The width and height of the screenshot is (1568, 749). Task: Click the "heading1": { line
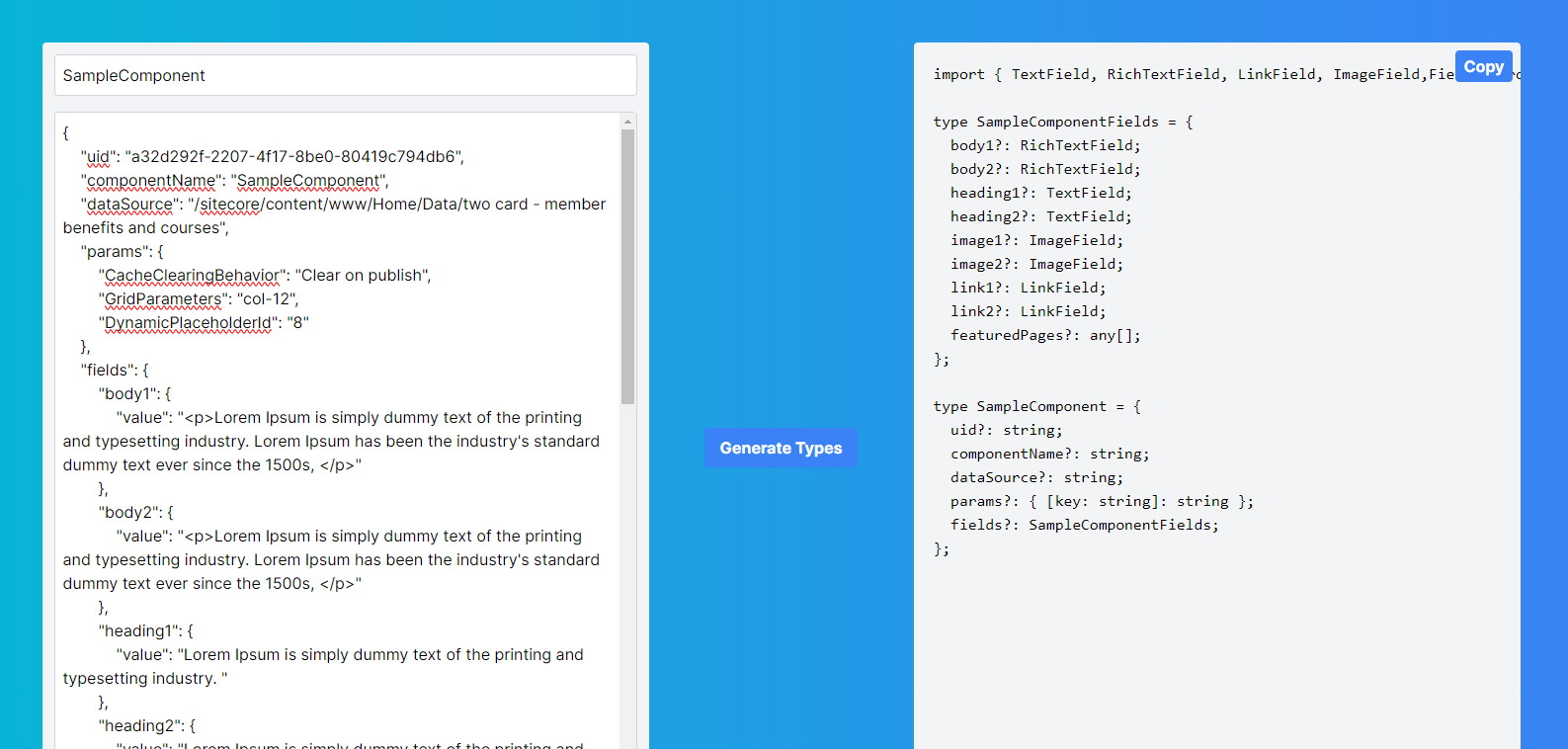tap(146, 630)
